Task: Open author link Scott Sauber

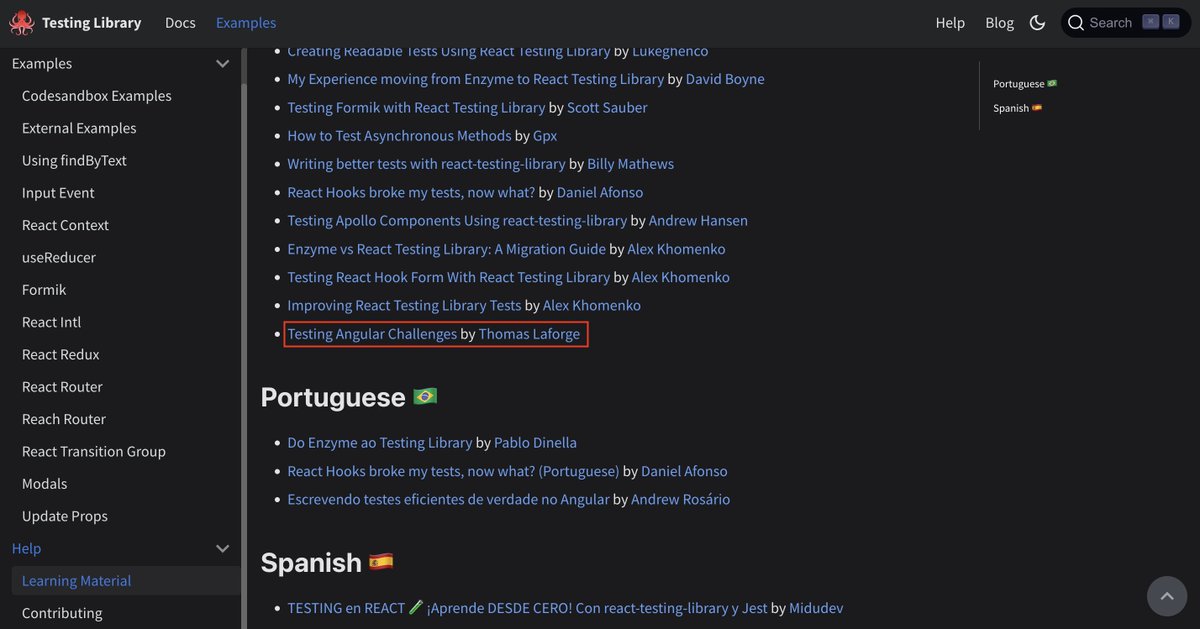Action: 607,107
